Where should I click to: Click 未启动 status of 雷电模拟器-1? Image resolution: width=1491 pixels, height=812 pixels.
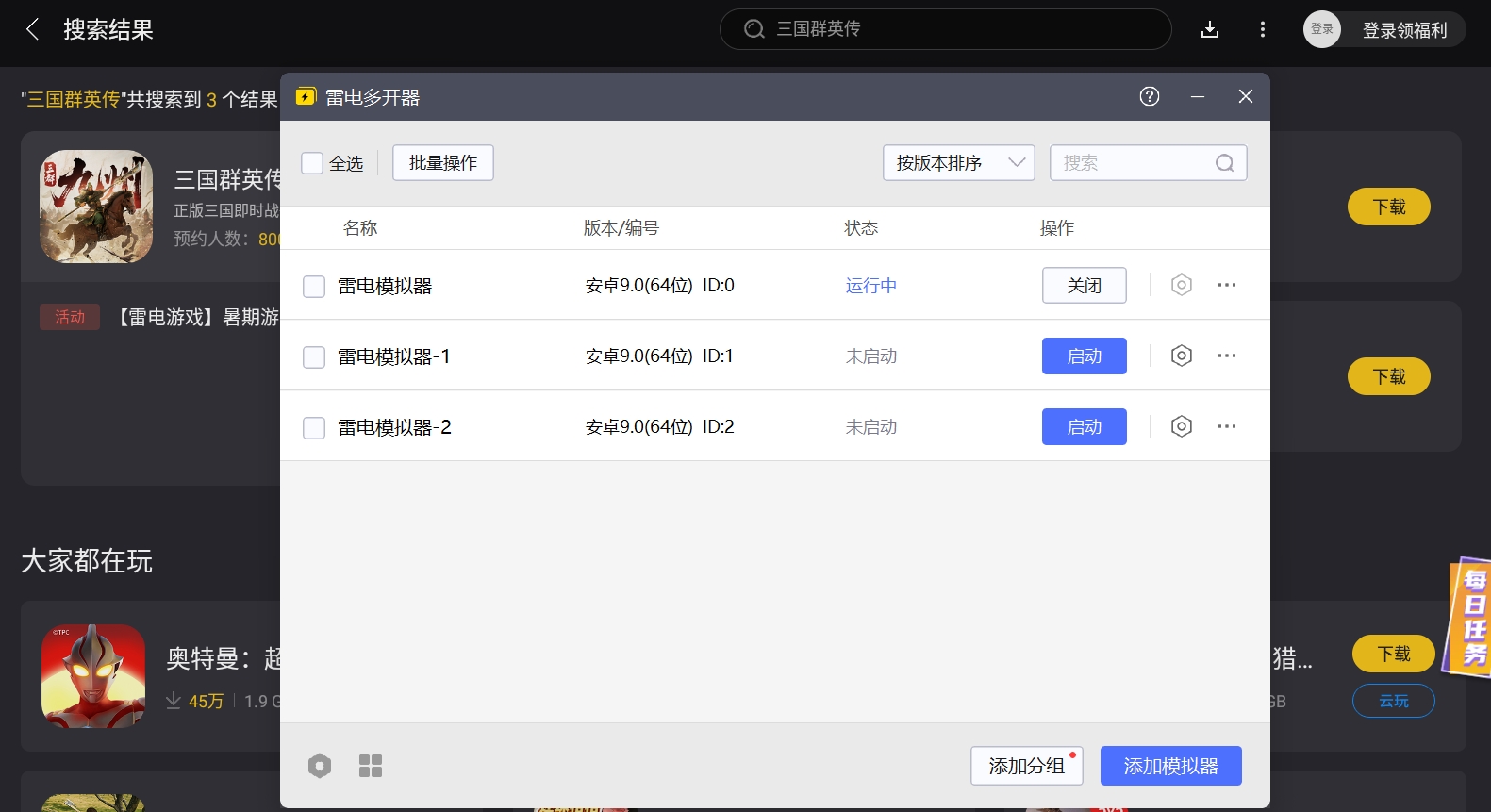click(x=871, y=356)
